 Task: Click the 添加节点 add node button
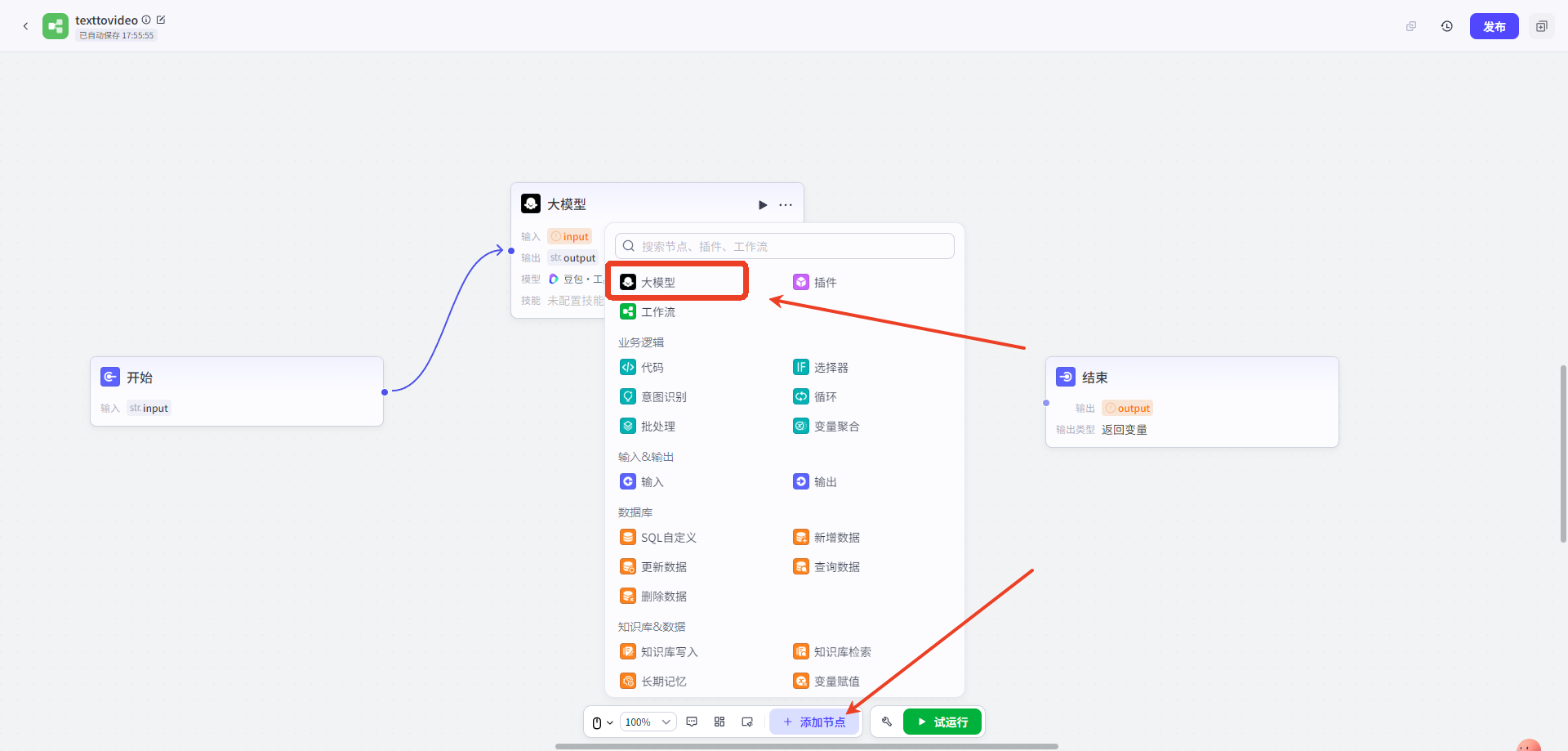point(813,722)
